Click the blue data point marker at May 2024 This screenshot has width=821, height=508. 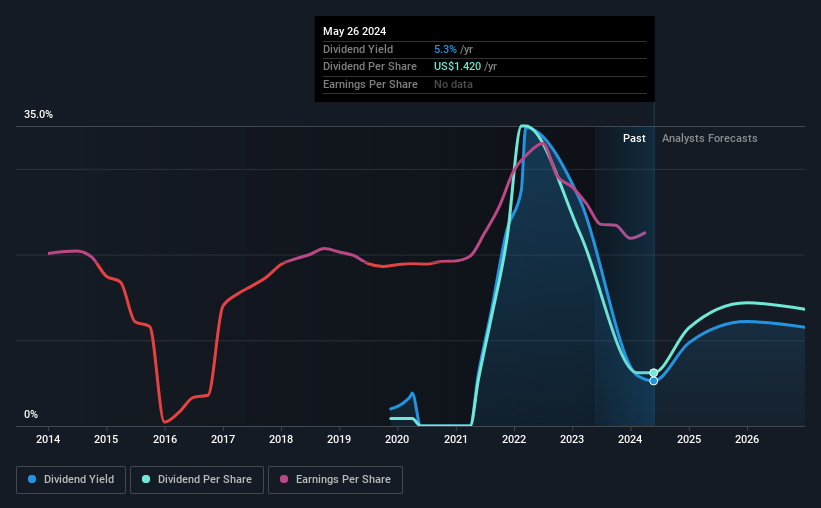[653, 381]
